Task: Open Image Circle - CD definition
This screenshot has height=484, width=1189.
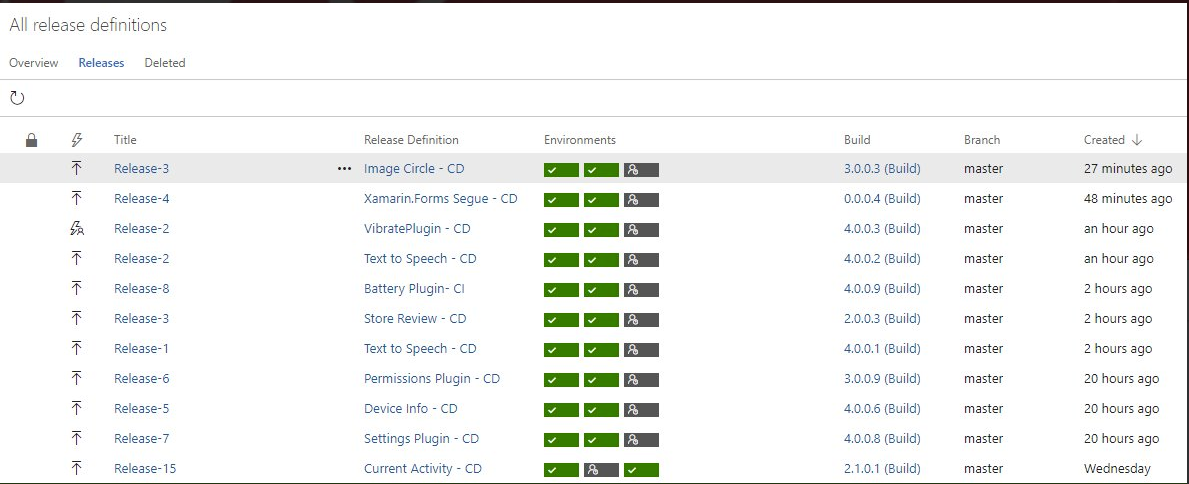Action: click(x=415, y=168)
